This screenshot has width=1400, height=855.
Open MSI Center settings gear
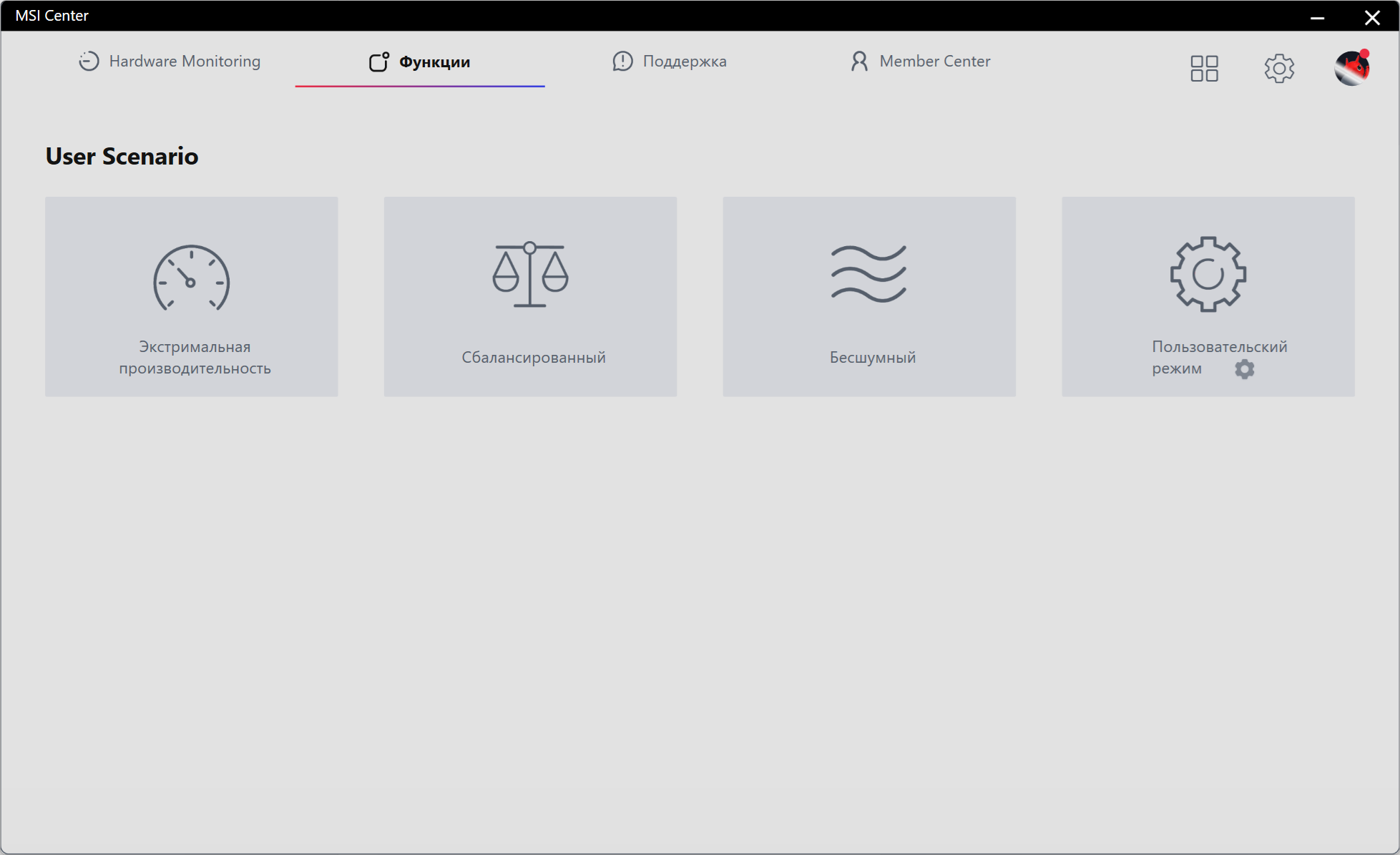(x=1278, y=69)
